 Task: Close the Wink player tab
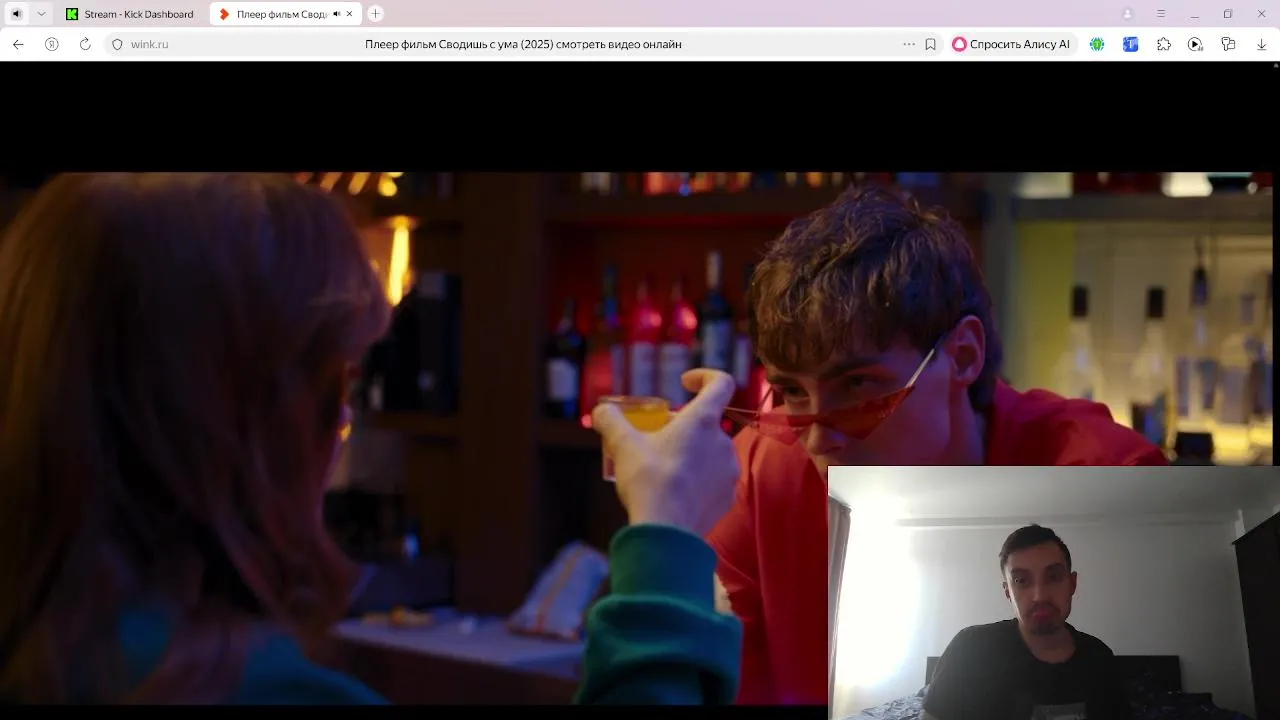(x=349, y=14)
